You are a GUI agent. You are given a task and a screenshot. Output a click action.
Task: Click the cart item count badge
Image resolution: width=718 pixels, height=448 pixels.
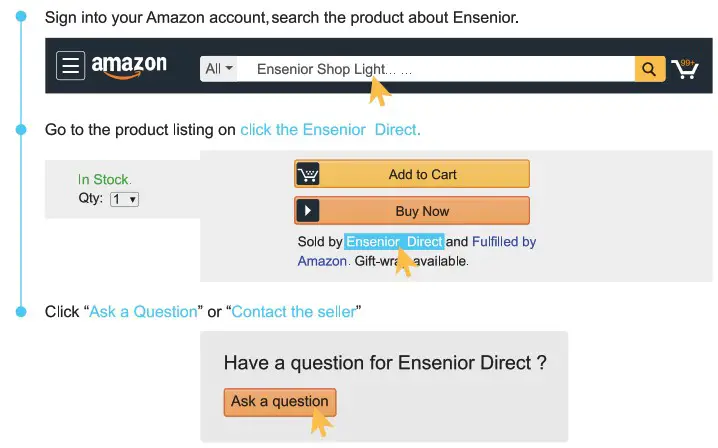(x=687, y=61)
